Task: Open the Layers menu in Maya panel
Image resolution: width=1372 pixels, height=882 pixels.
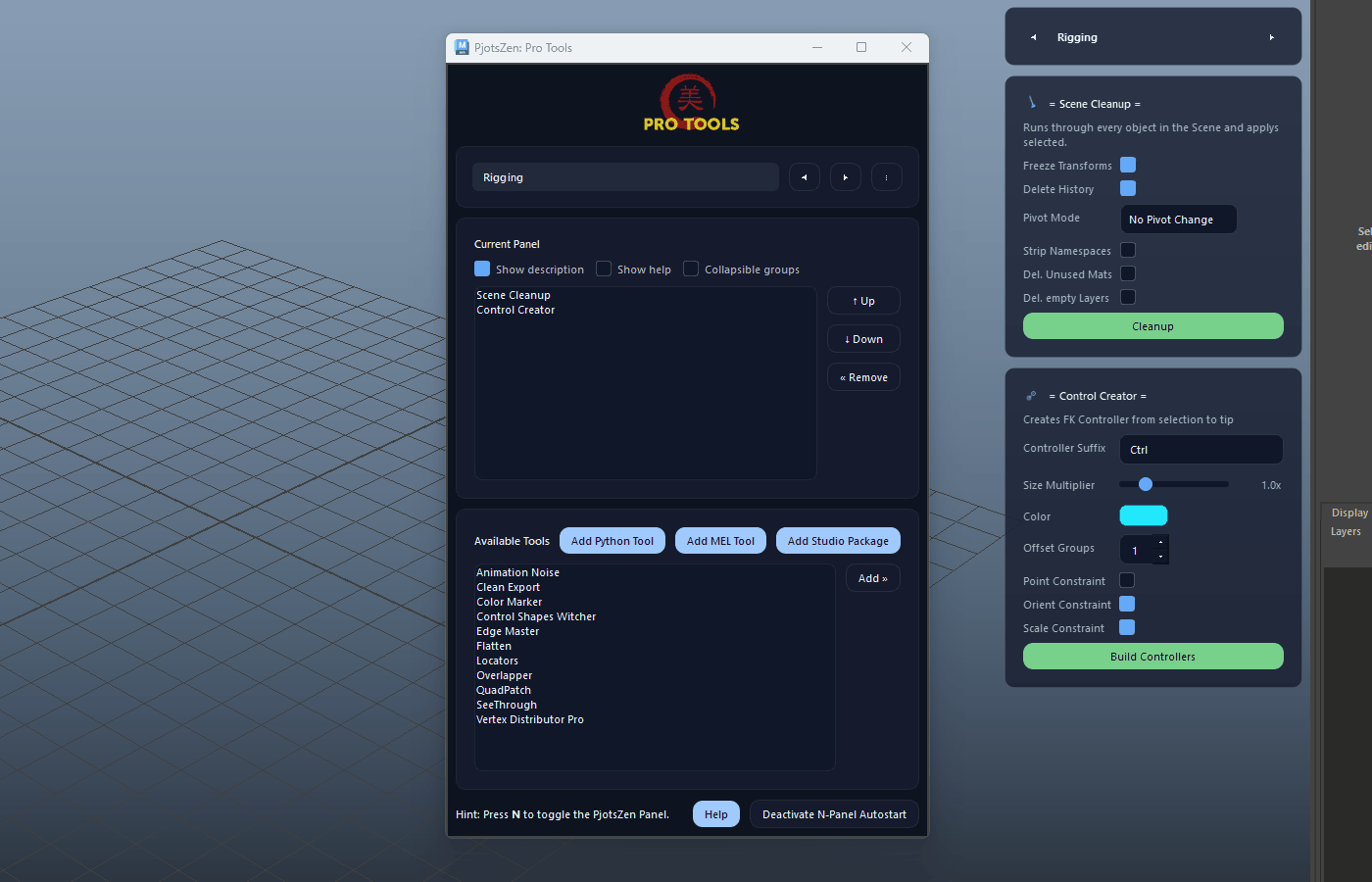Action: pos(1346,531)
